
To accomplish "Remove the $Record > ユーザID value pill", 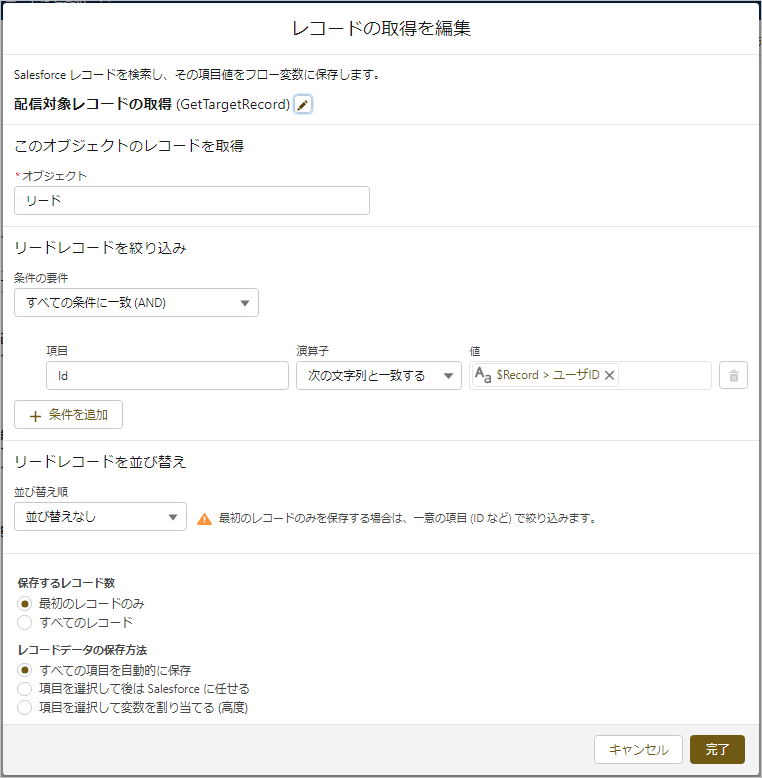I will coord(610,375).
